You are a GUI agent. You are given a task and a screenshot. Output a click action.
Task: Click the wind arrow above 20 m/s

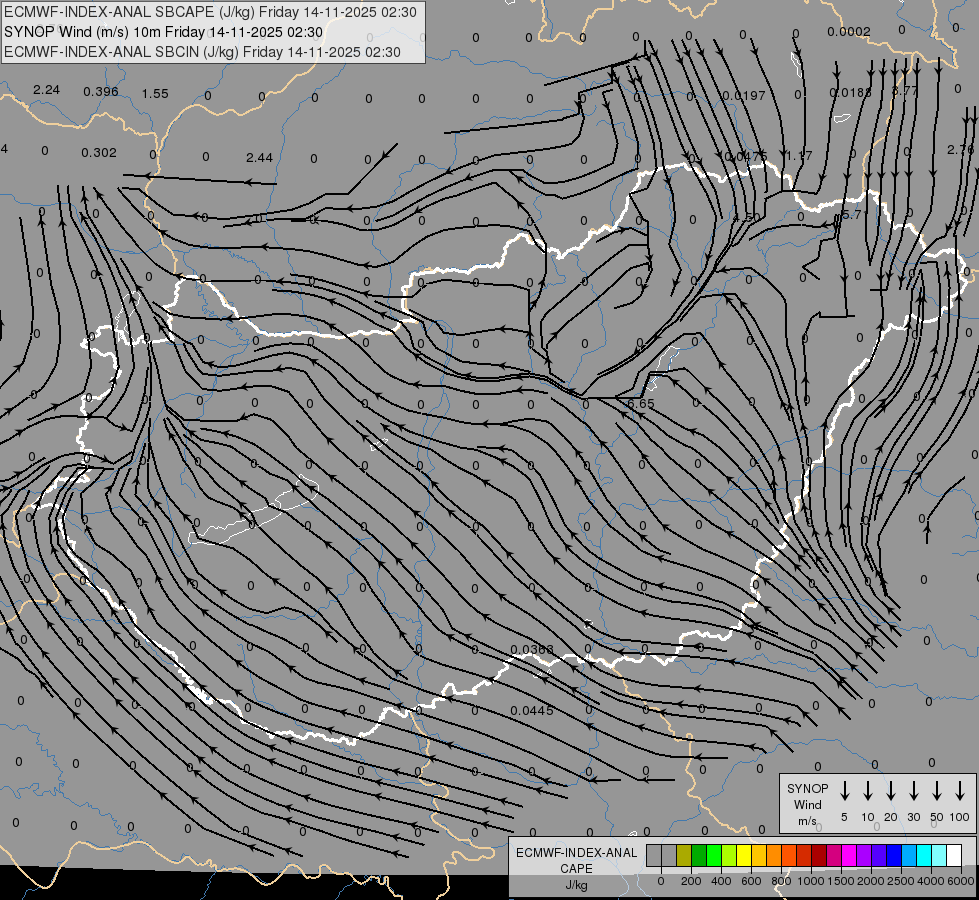click(x=891, y=791)
